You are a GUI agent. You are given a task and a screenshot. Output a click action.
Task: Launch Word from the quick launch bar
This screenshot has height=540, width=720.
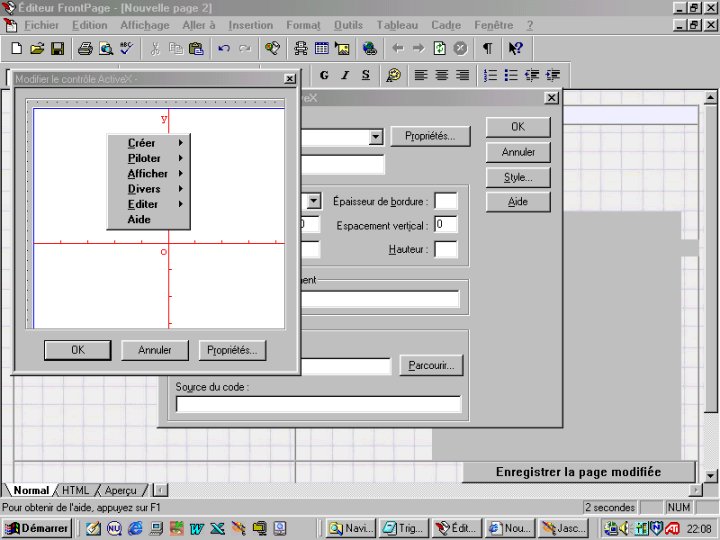pyautogui.click(x=197, y=529)
